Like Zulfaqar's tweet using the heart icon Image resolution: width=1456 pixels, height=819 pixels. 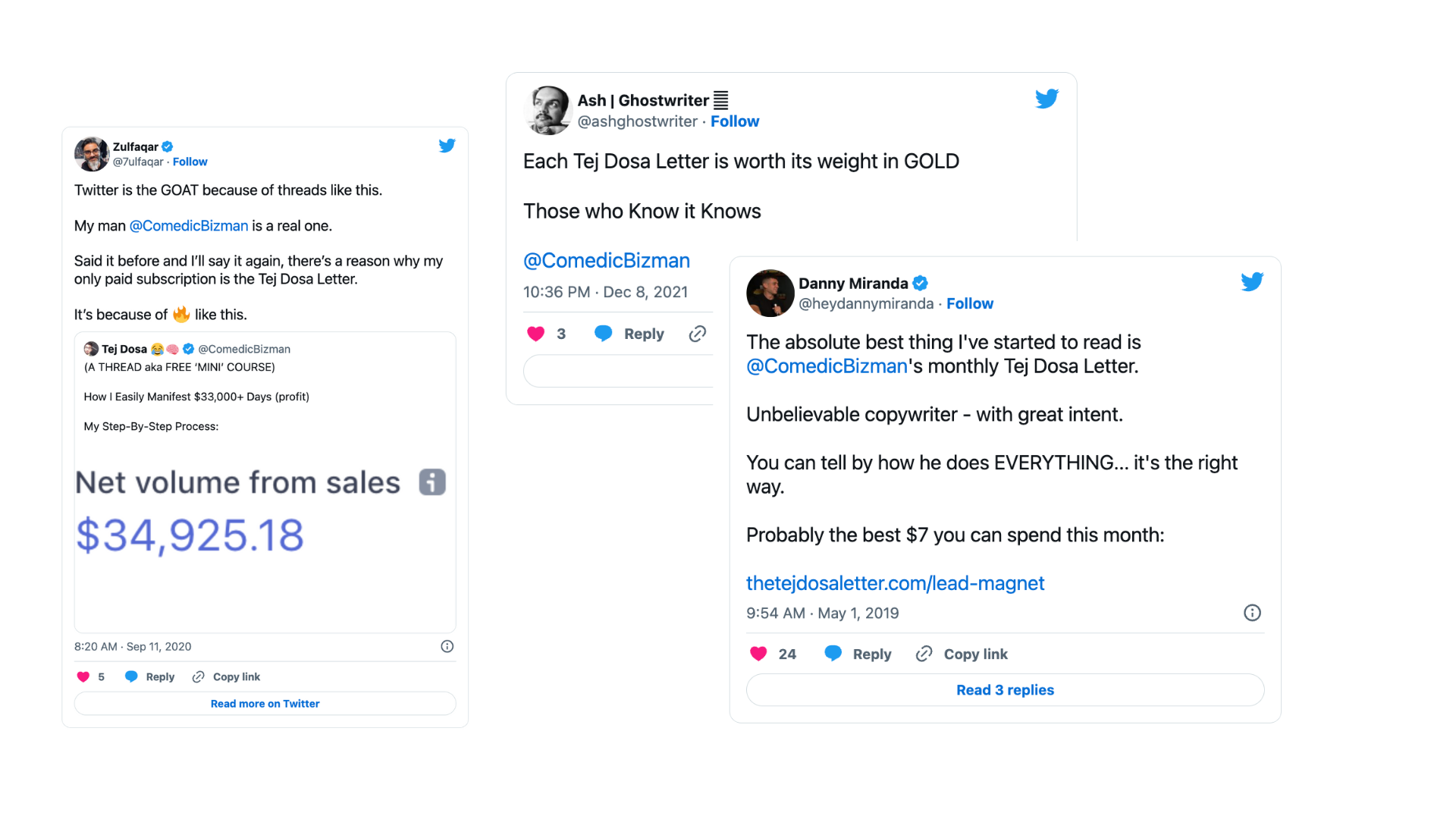[83, 676]
